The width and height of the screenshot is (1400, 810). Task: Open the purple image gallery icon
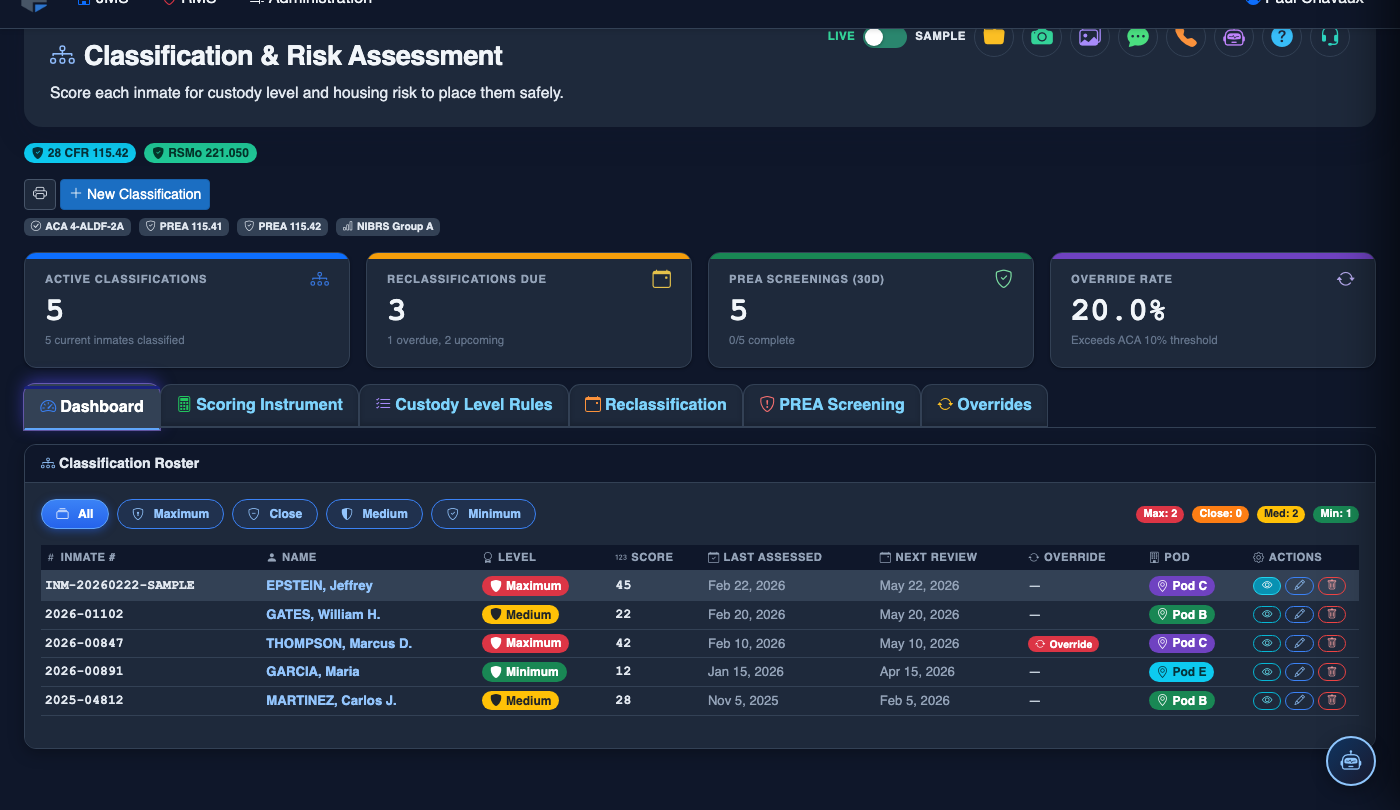(1089, 37)
